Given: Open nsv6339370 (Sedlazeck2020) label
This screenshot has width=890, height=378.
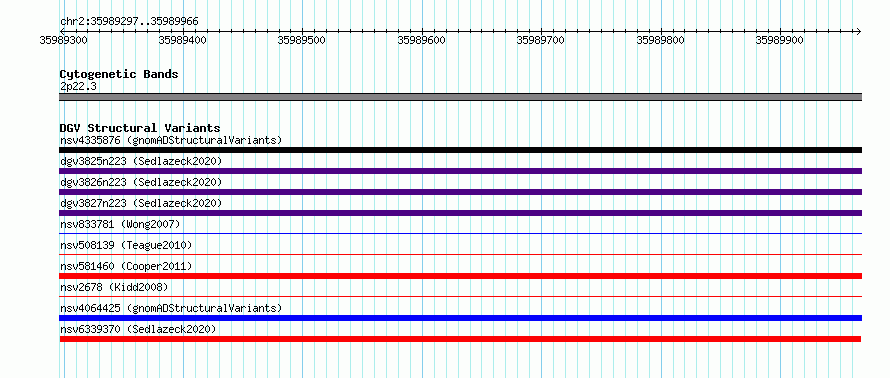Looking at the screenshot, I should (x=138, y=329).
